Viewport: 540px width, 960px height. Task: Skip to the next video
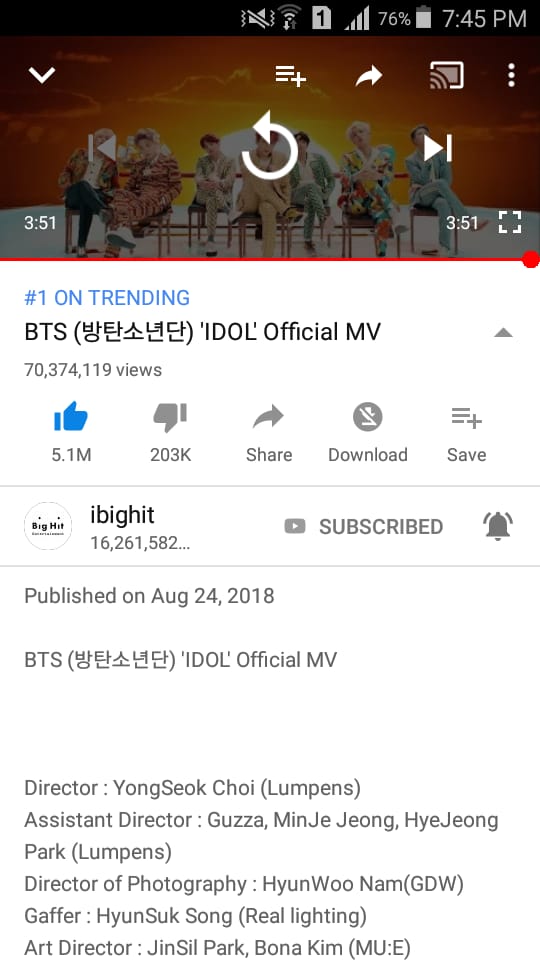pyautogui.click(x=438, y=148)
